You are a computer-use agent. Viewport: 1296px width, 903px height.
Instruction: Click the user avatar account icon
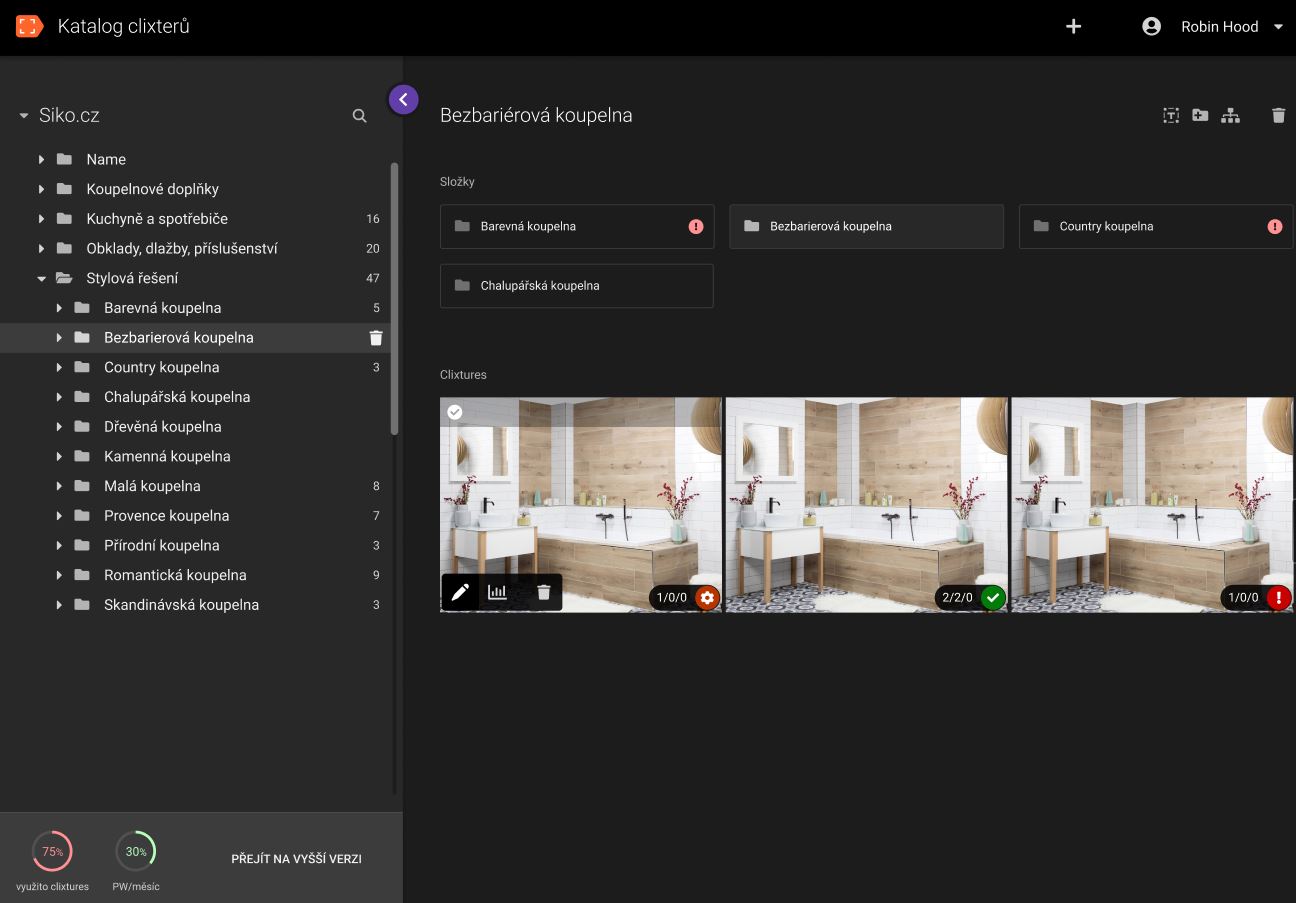1151,27
